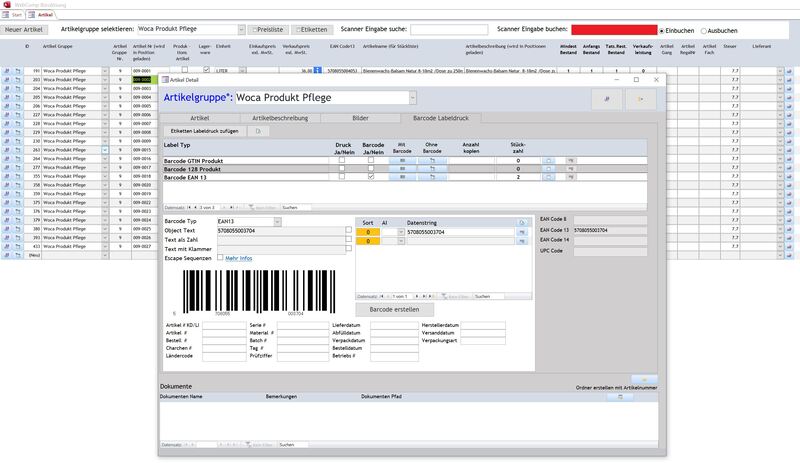Click next record arrow in label list navigator
Screen dimensions: 800x463
tap(224, 207)
